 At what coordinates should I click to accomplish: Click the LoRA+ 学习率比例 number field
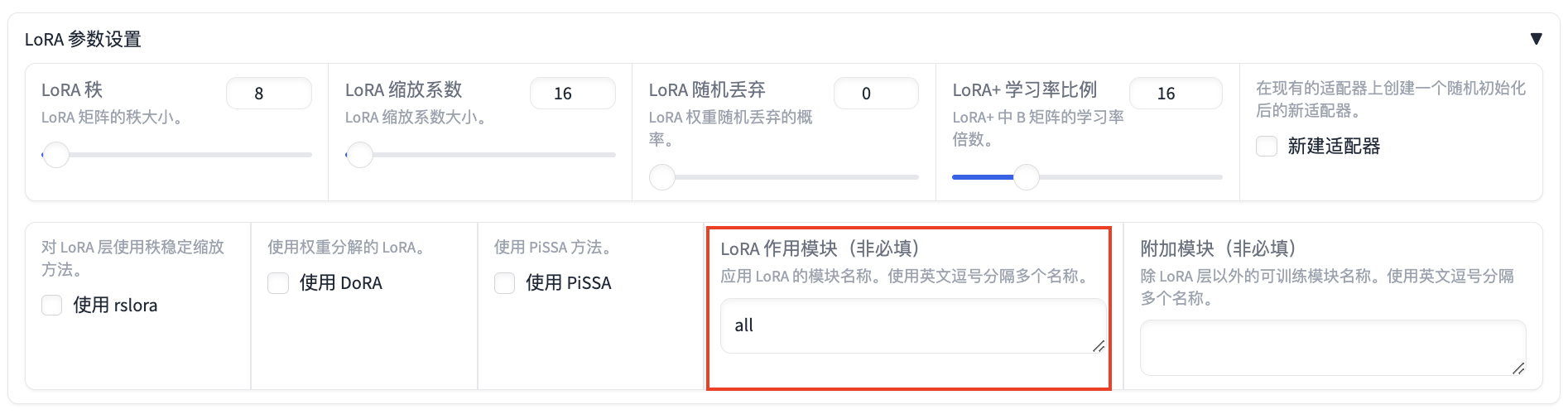1175,94
